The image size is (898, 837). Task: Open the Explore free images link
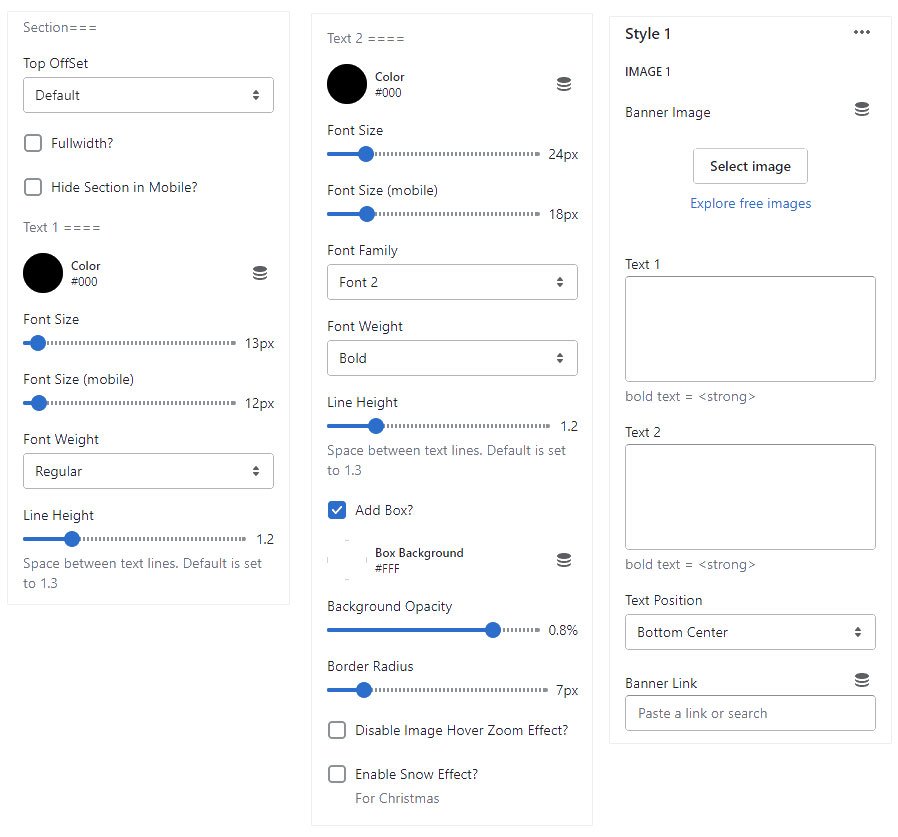click(x=750, y=203)
